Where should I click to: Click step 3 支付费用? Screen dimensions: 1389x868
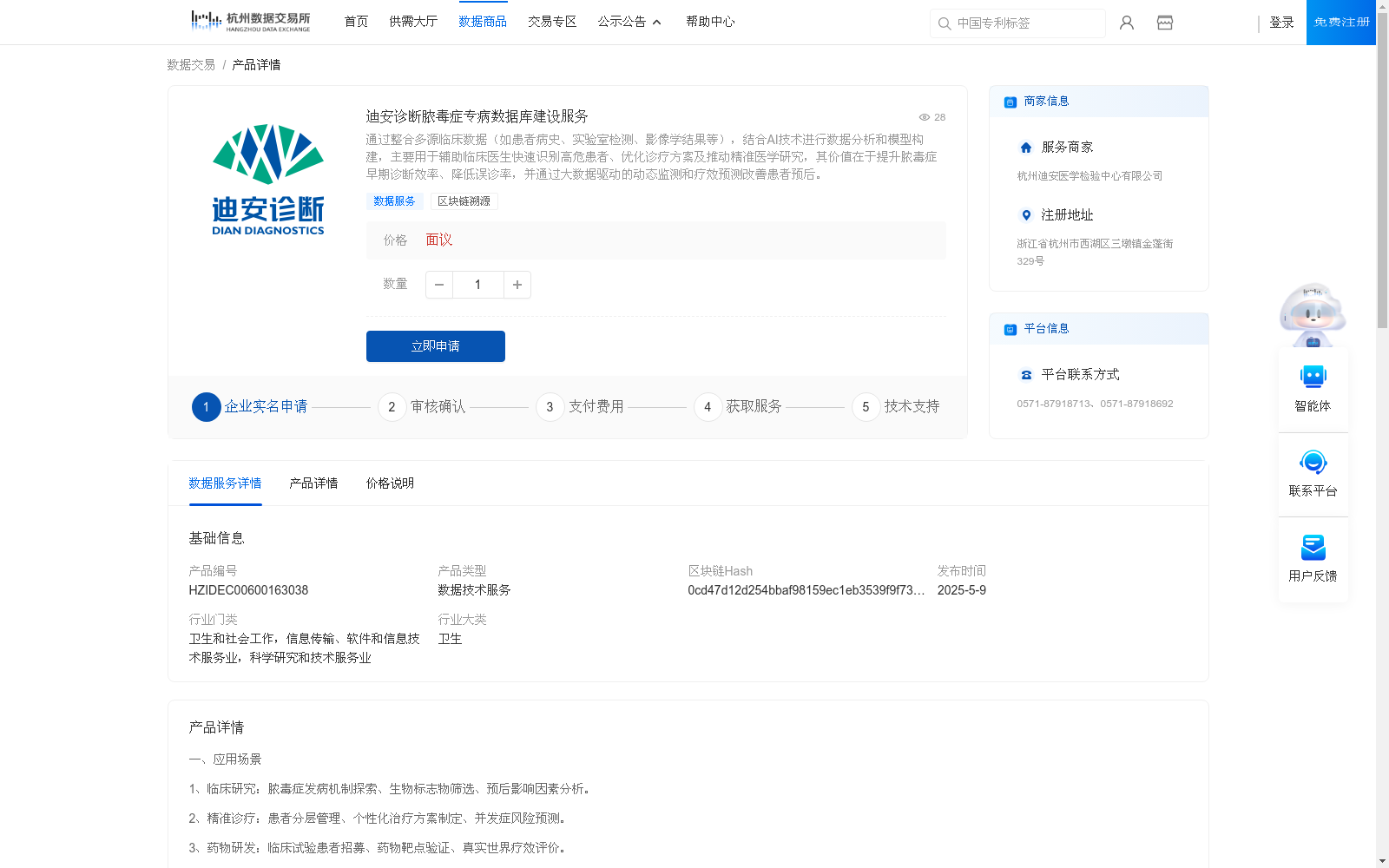tap(580, 407)
